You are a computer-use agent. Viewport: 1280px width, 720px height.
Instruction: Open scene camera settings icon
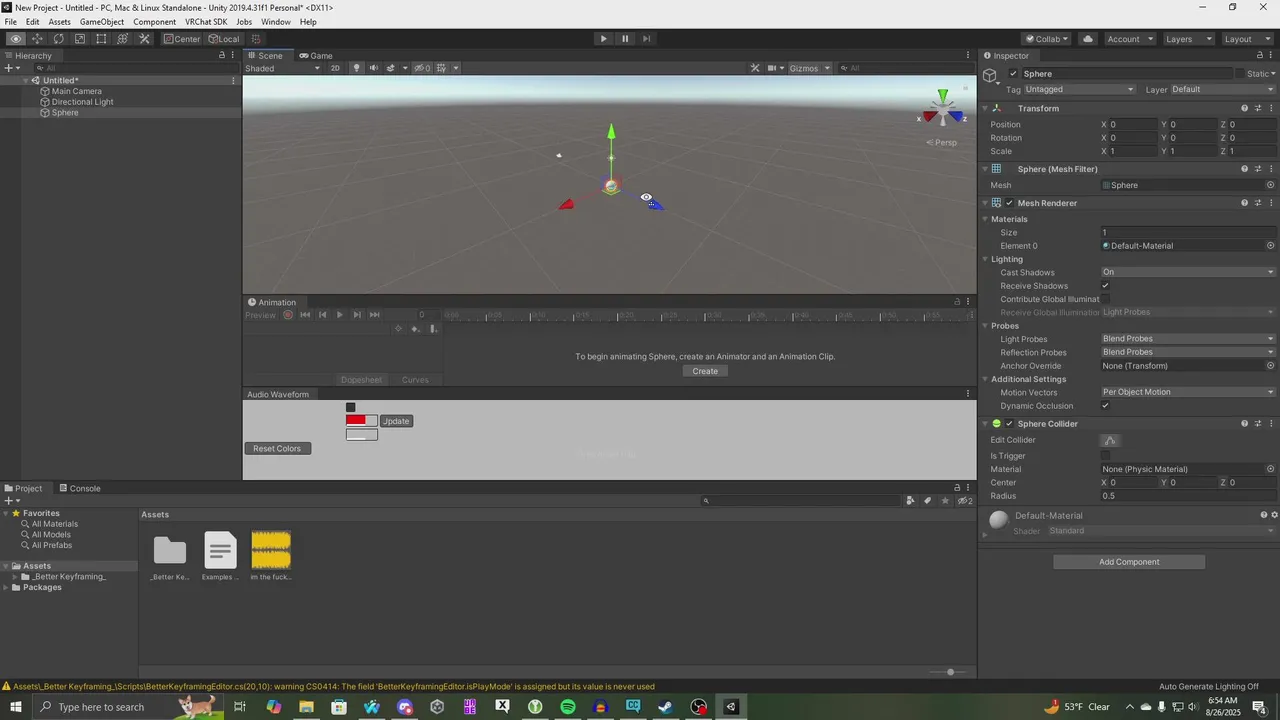tap(772, 68)
